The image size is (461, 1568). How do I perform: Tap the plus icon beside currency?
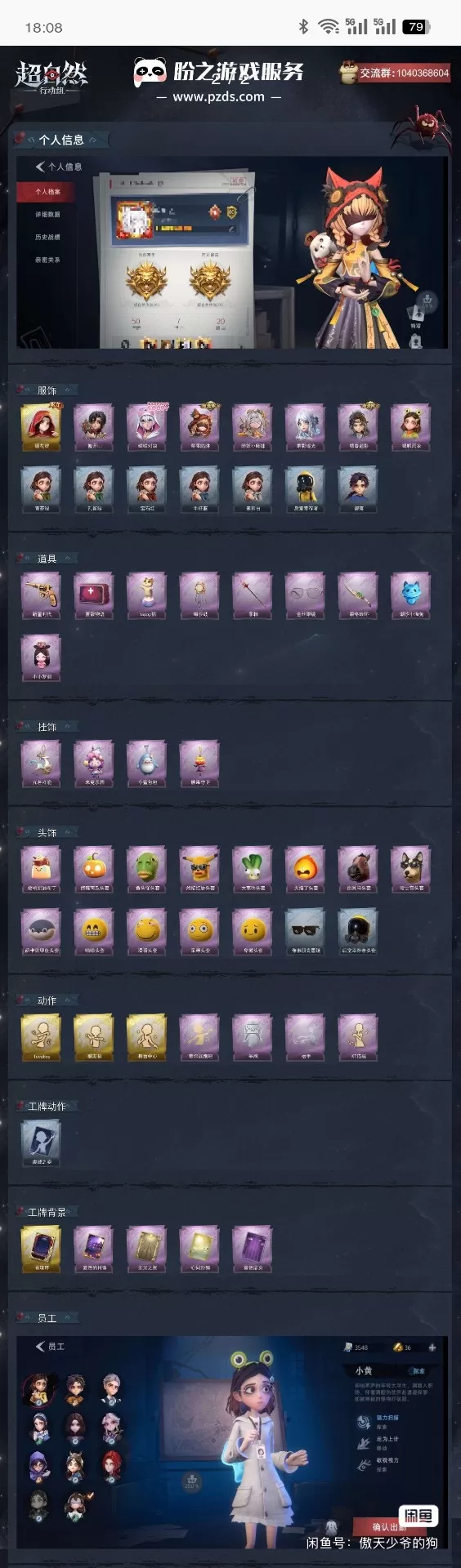pos(432,1347)
